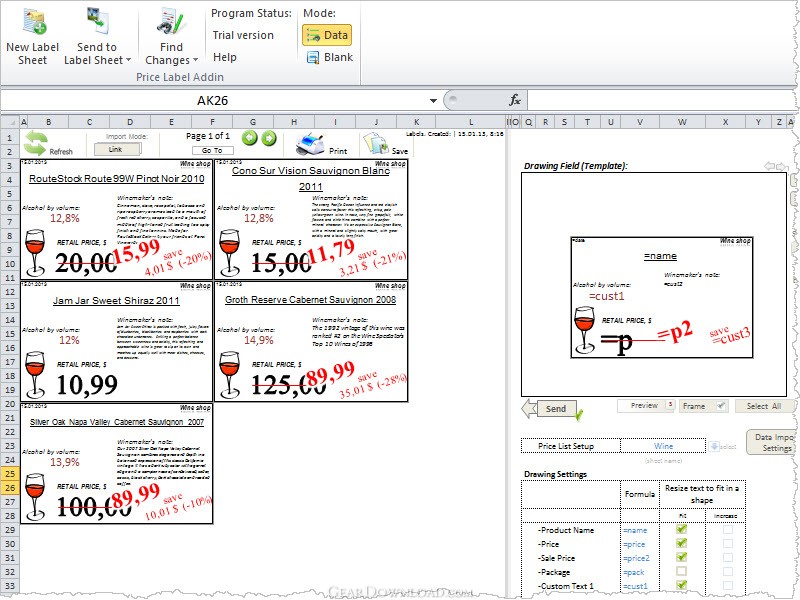Viewport: 800px width, 600px height.
Task: Click the Groth Reserve Cabernet Sauvignon 2008 title
Action: click(x=311, y=300)
